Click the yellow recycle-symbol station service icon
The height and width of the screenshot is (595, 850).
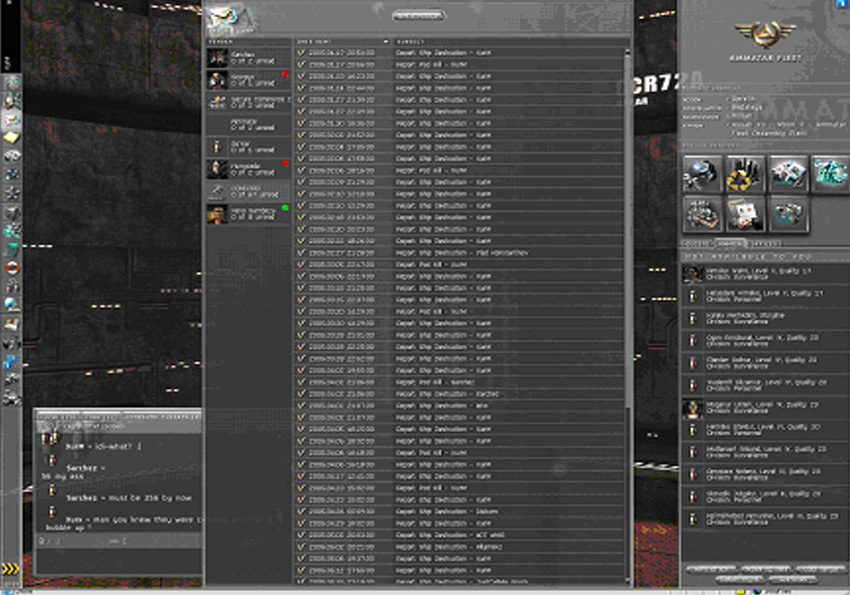coord(745,174)
